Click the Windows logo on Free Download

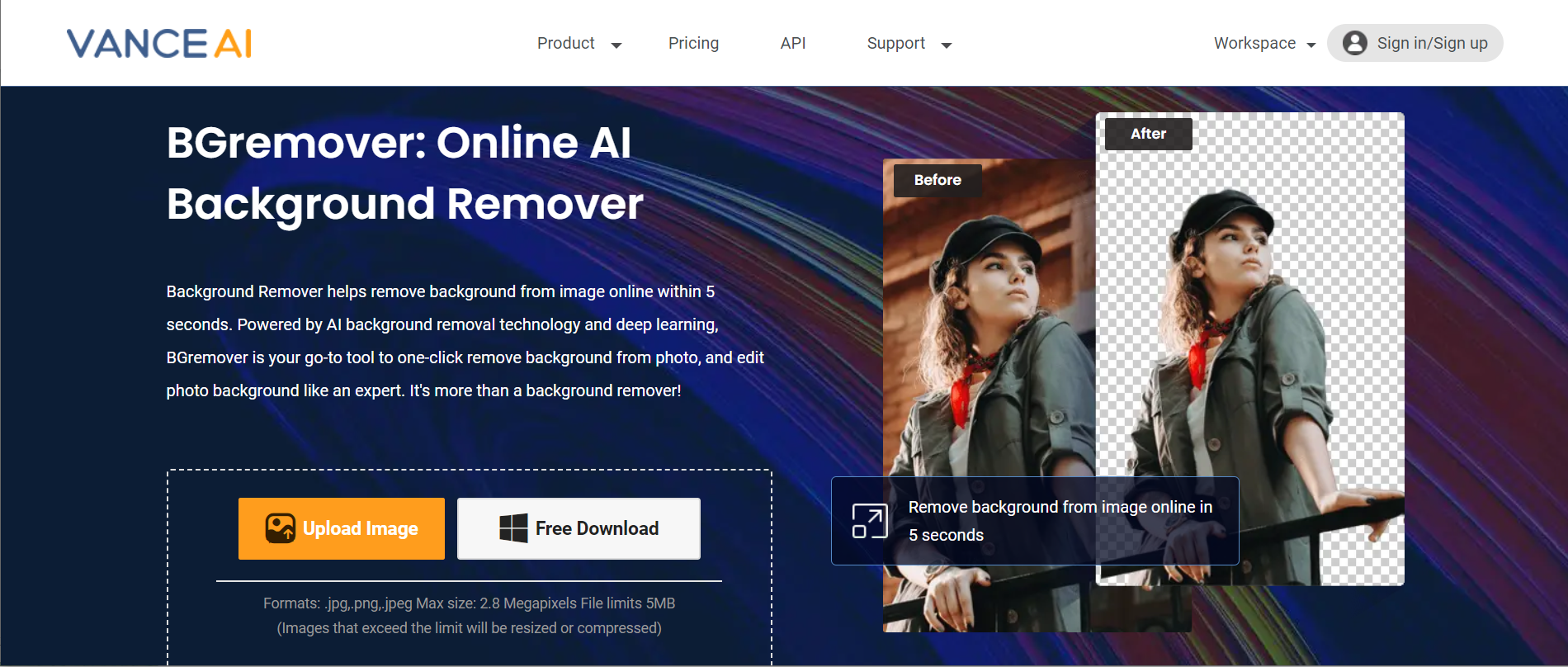513,528
